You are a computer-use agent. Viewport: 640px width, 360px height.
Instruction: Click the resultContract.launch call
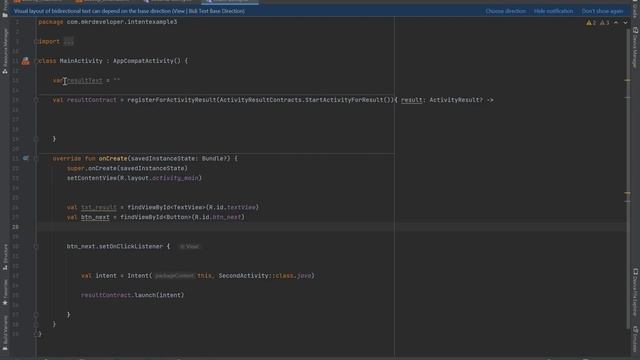pos(132,296)
